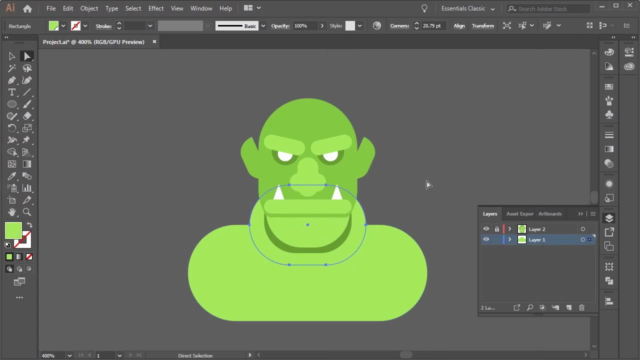The width and height of the screenshot is (640, 360).
Task: Enable Draw Behind mode
Action: pos(19,269)
